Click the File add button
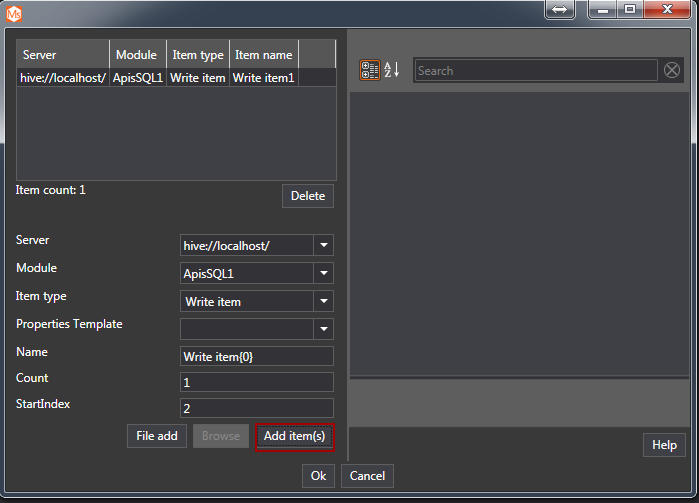Image resolution: width=699 pixels, height=503 pixels. tap(157, 436)
